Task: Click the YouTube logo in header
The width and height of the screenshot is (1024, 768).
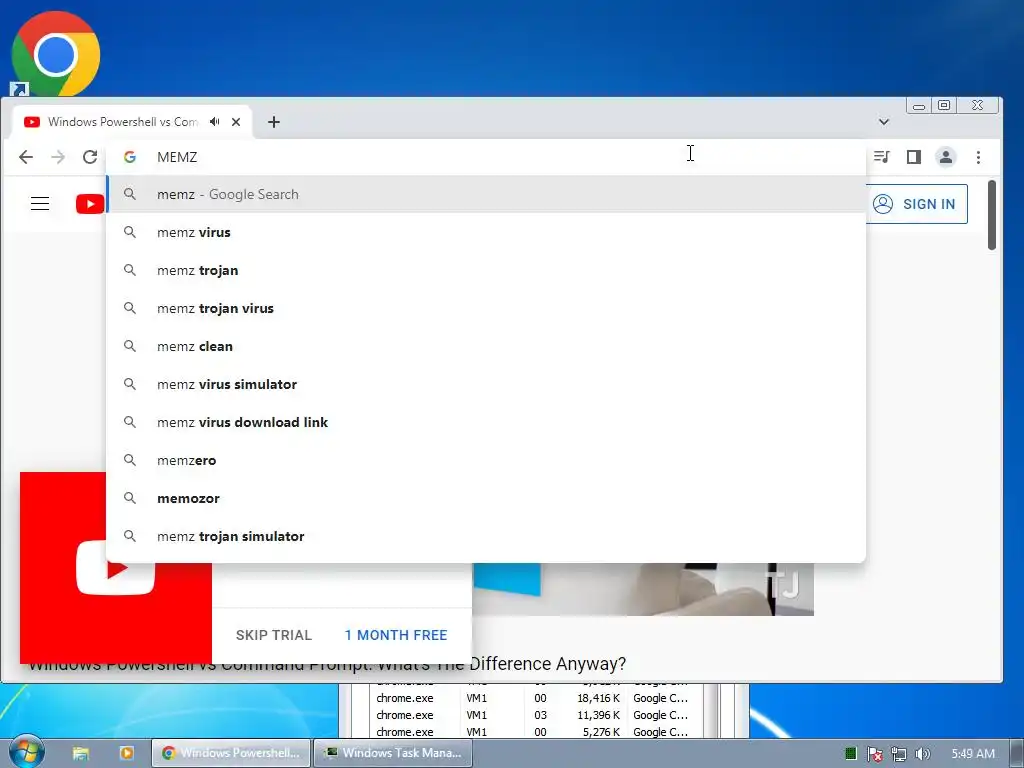Action: click(90, 204)
